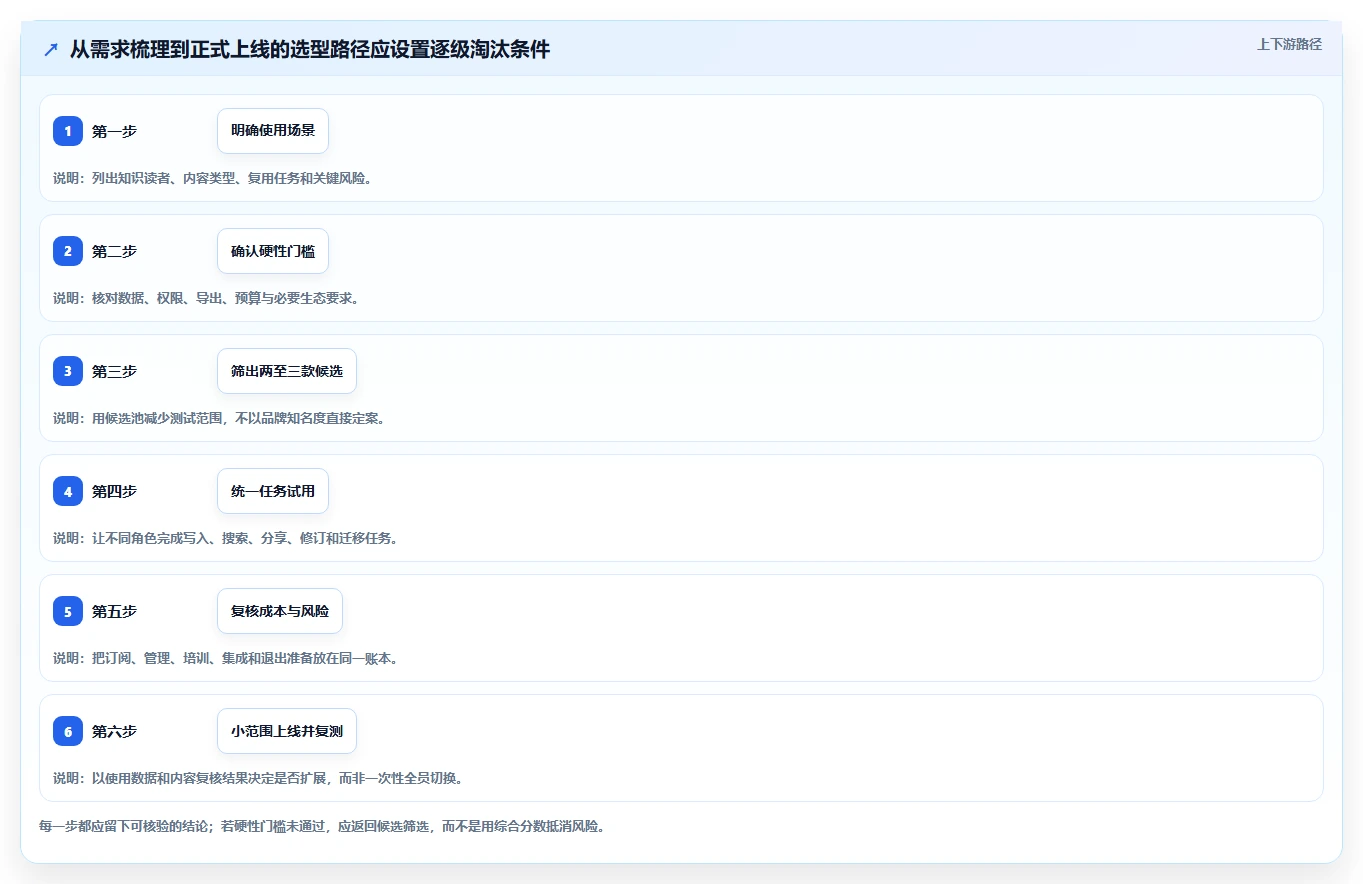Select the 明确使用场景 chip

(x=273, y=131)
